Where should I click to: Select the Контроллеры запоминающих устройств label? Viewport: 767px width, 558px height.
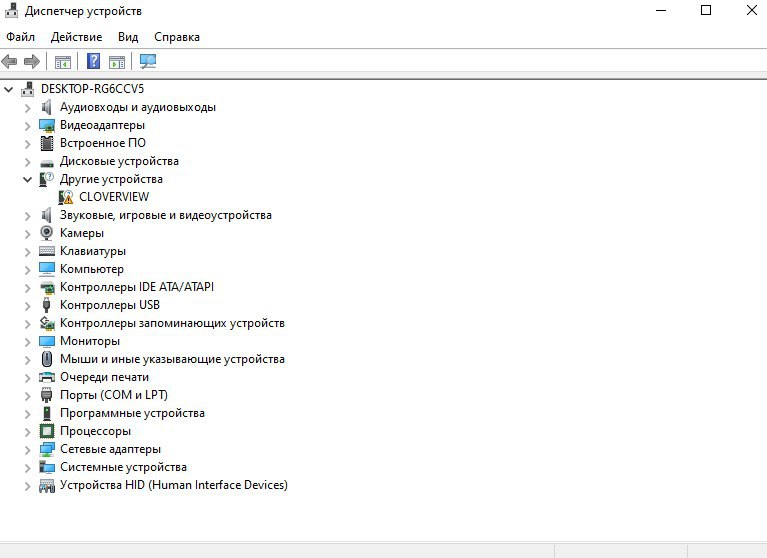[x=172, y=323]
